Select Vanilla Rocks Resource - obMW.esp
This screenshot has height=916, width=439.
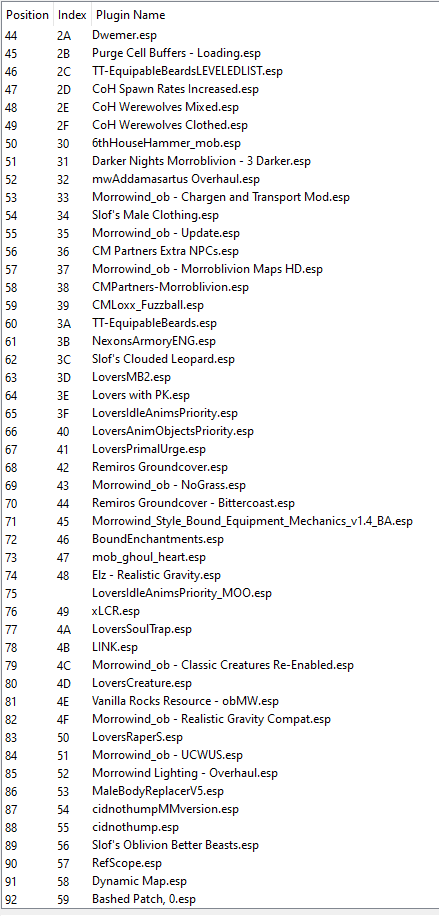tap(185, 701)
